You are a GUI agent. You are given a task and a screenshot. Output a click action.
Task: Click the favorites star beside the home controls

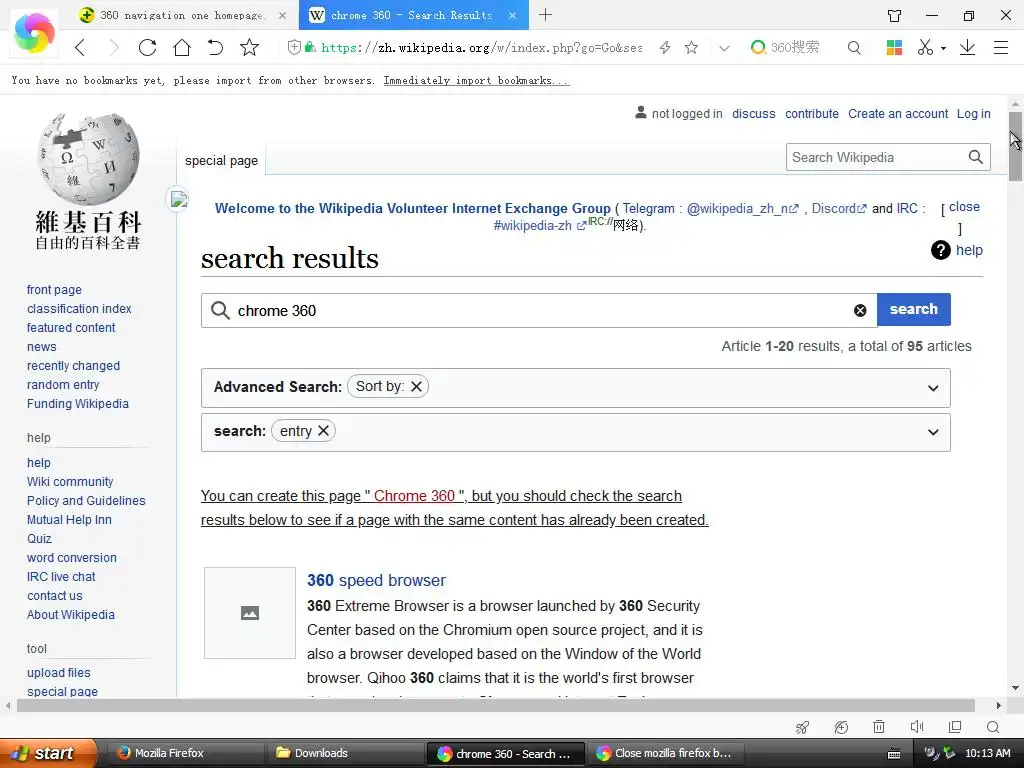249,47
